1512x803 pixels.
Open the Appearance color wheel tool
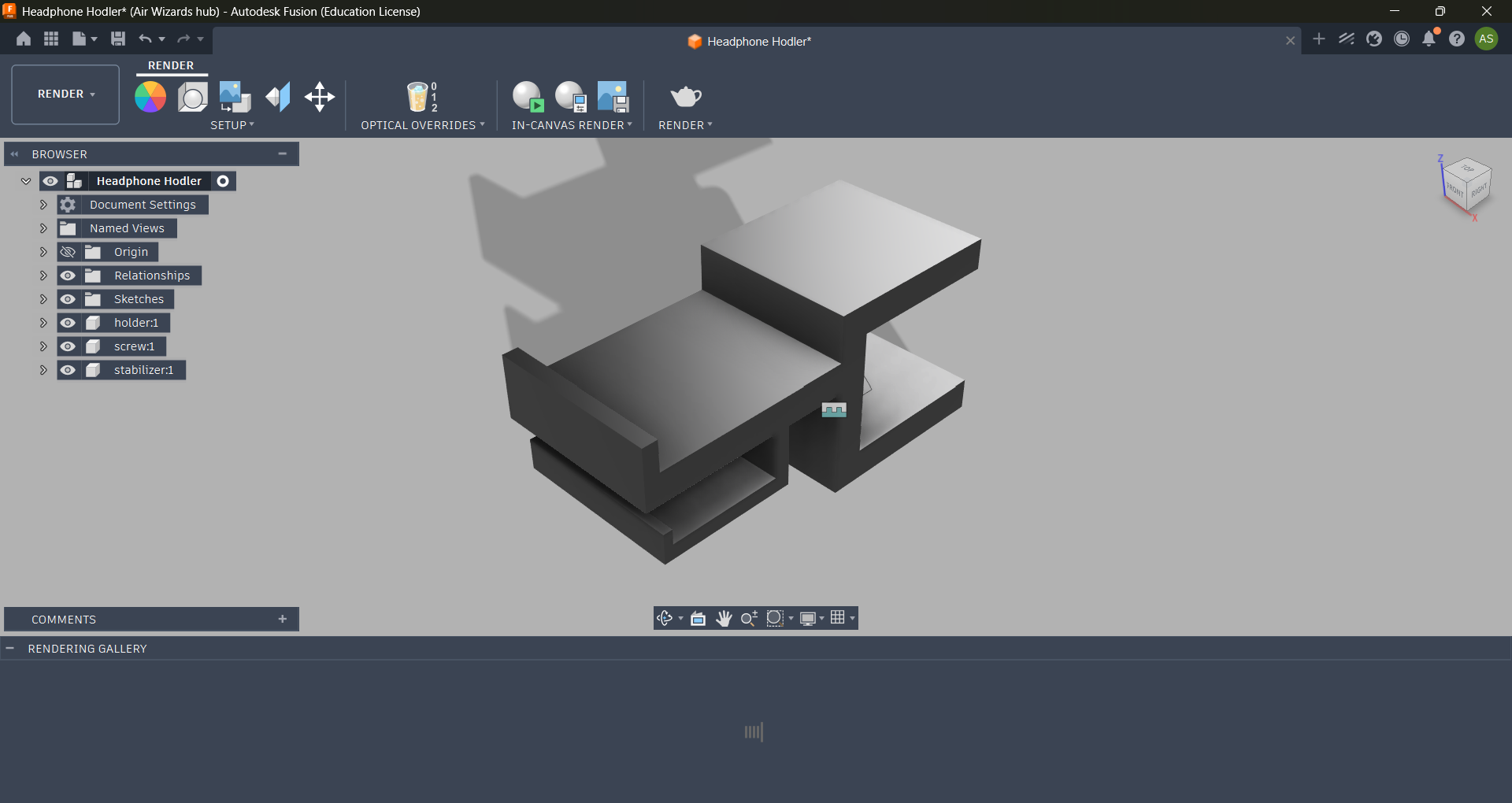[x=150, y=97]
